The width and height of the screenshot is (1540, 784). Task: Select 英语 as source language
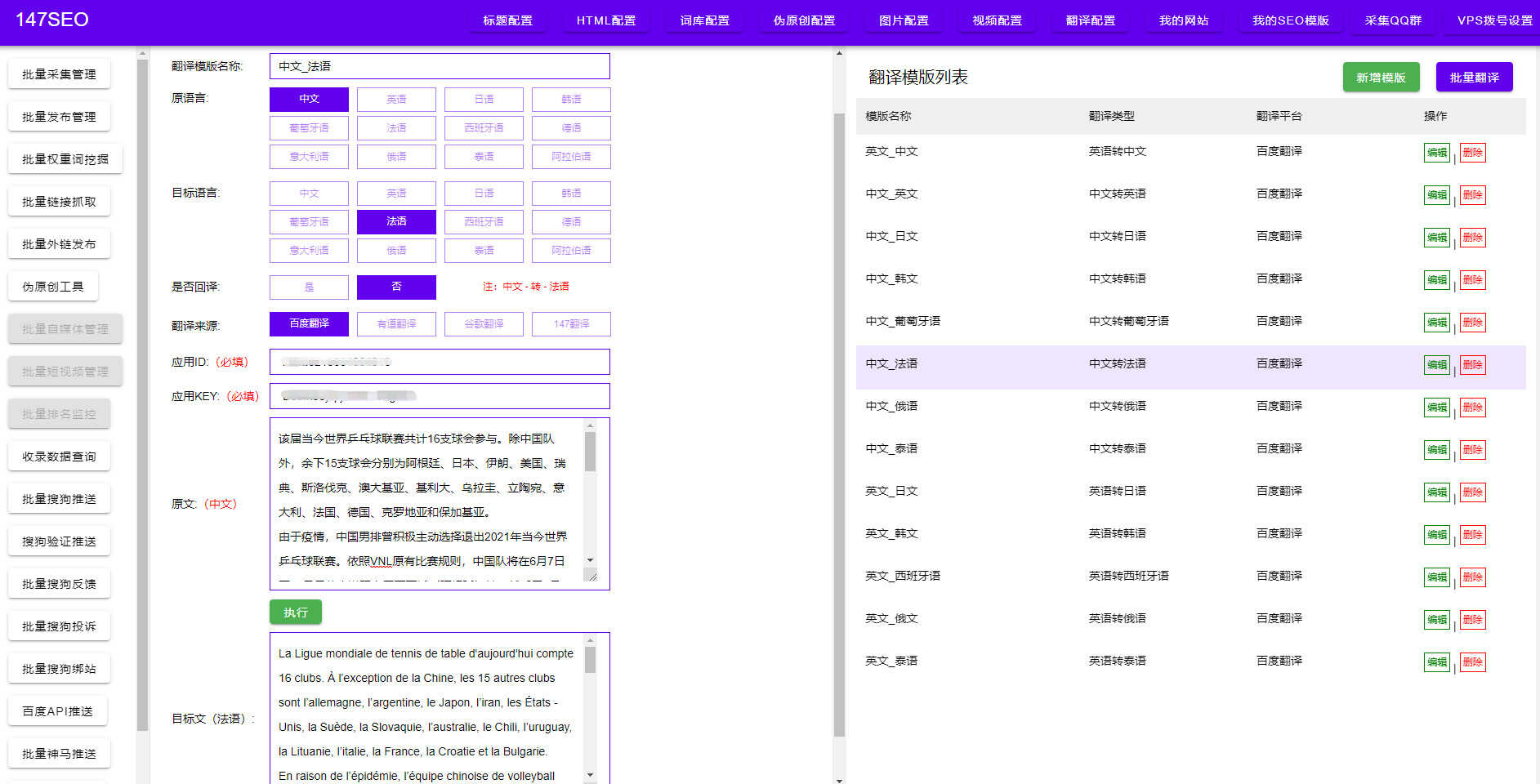(396, 99)
